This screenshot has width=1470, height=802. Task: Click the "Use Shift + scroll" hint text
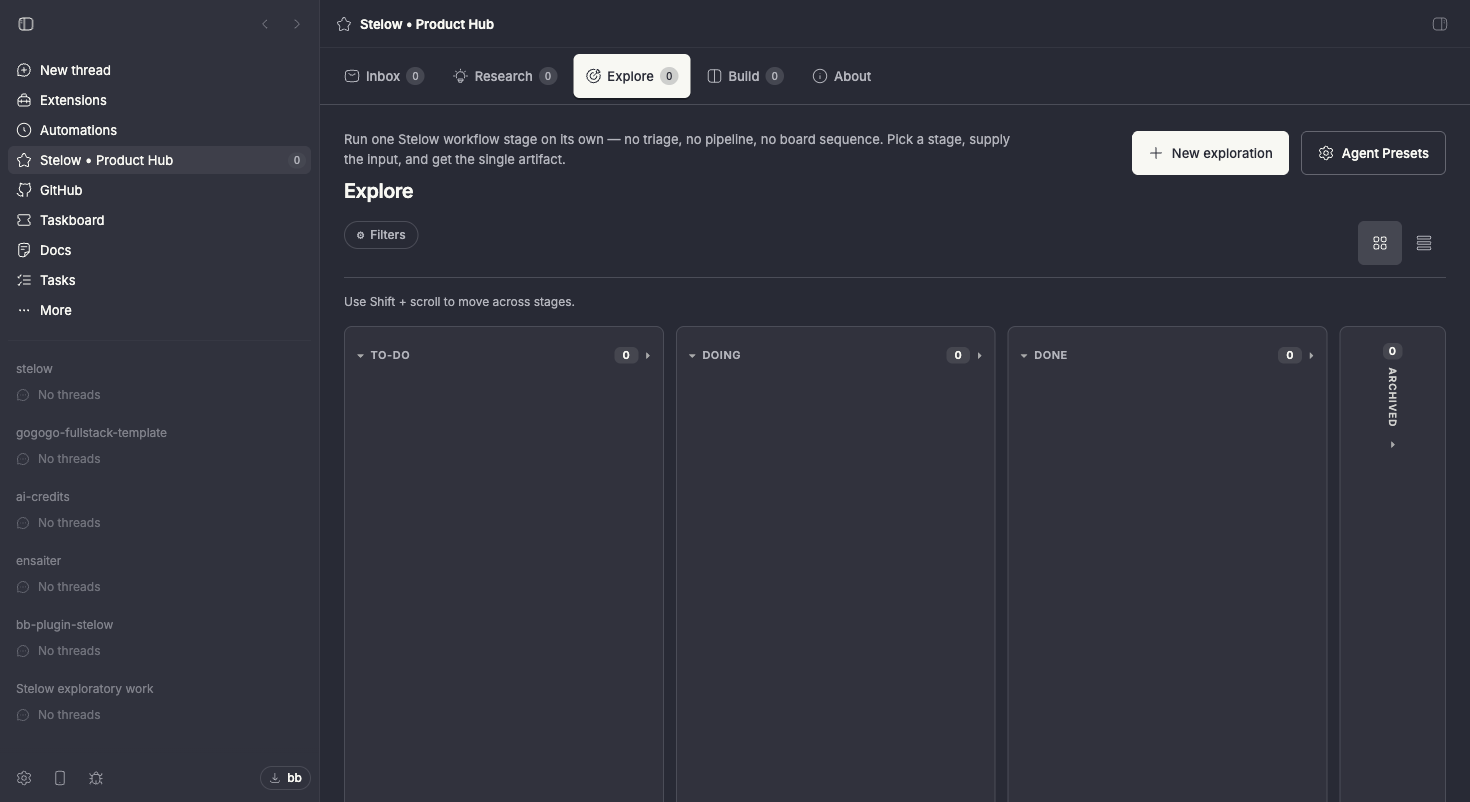pos(459,302)
